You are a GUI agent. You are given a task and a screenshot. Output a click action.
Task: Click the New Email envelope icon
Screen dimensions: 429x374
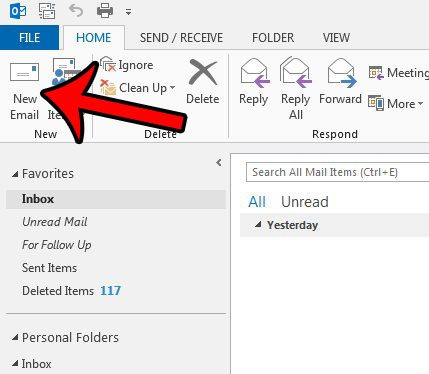24,72
